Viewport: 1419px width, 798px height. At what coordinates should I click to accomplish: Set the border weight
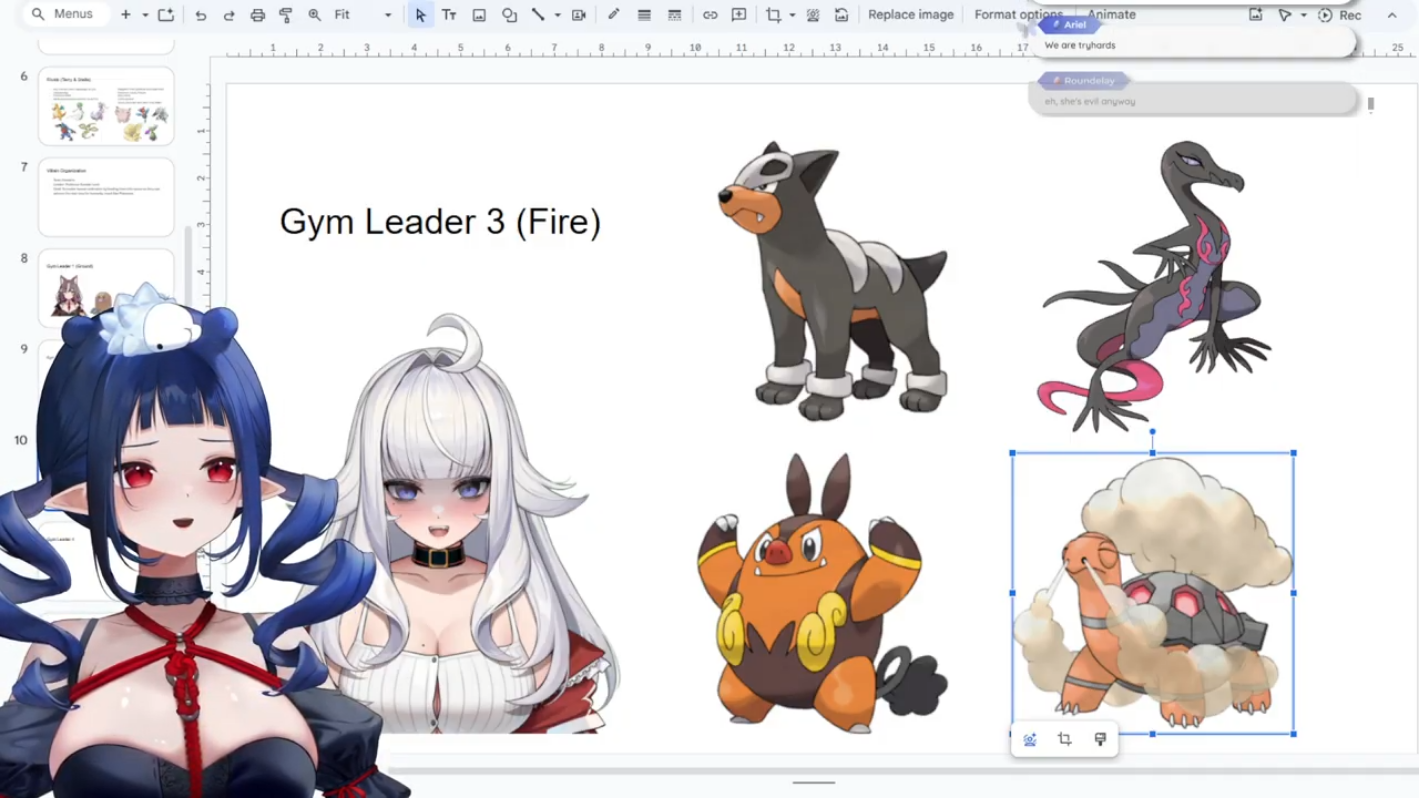pos(645,15)
